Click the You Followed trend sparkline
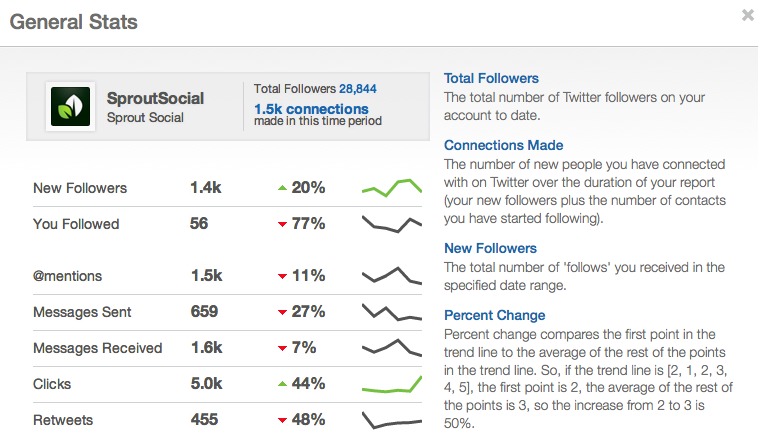This screenshot has width=758, height=442. (391, 223)
